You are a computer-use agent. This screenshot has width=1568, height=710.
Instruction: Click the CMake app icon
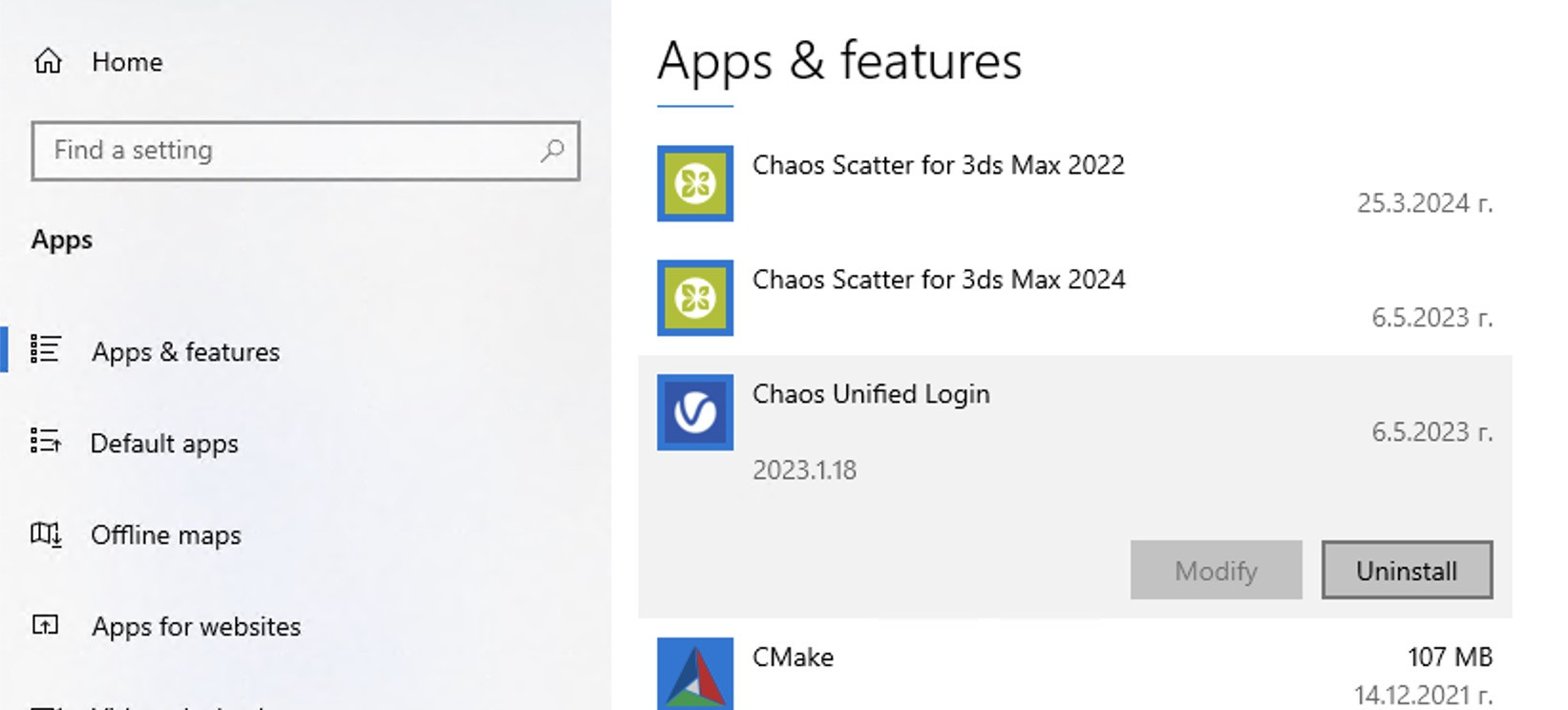(695, 674)
